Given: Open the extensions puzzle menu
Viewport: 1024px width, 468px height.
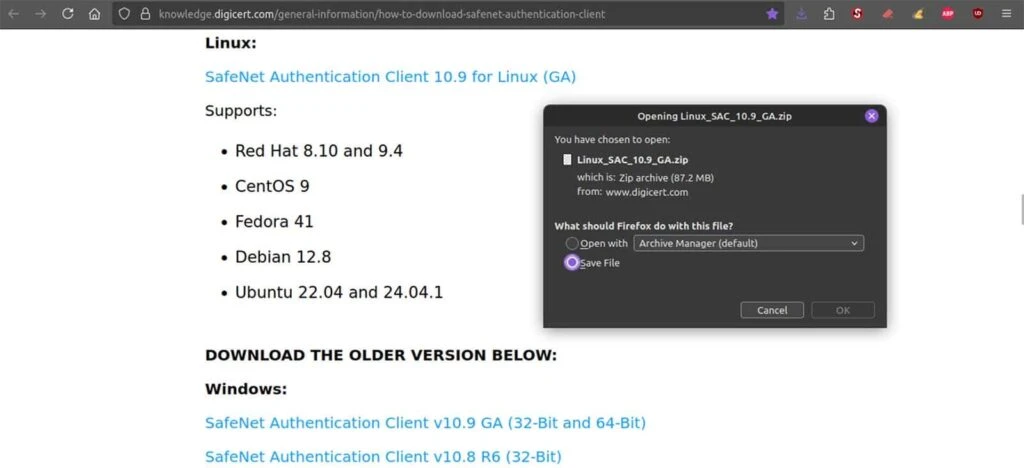Looking at the screenshot, I should click(829, 14).
